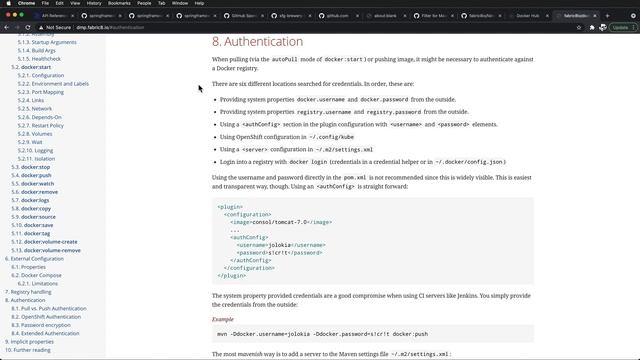Go to 5.3 docker:stop section
The image size is (640, 360).
tap(31, 167)
